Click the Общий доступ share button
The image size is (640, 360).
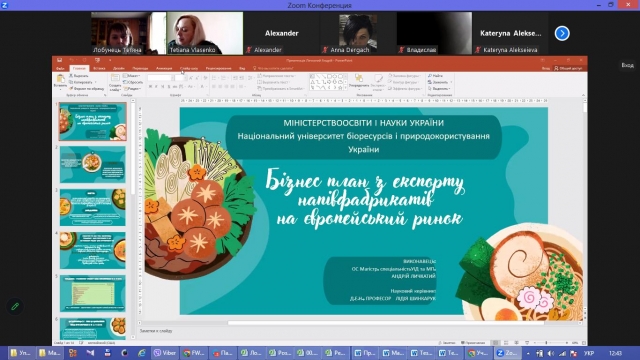[568, 69]
